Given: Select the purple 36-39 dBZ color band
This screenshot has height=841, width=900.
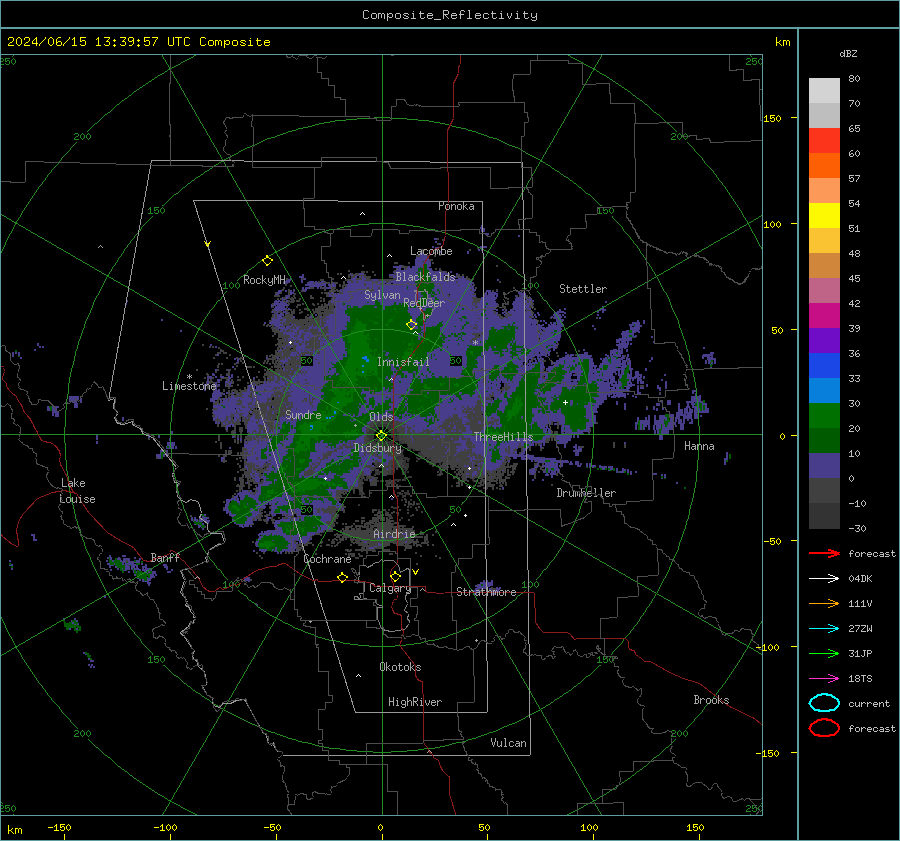Looking at the screenshot, I should [x=824, y=341].
